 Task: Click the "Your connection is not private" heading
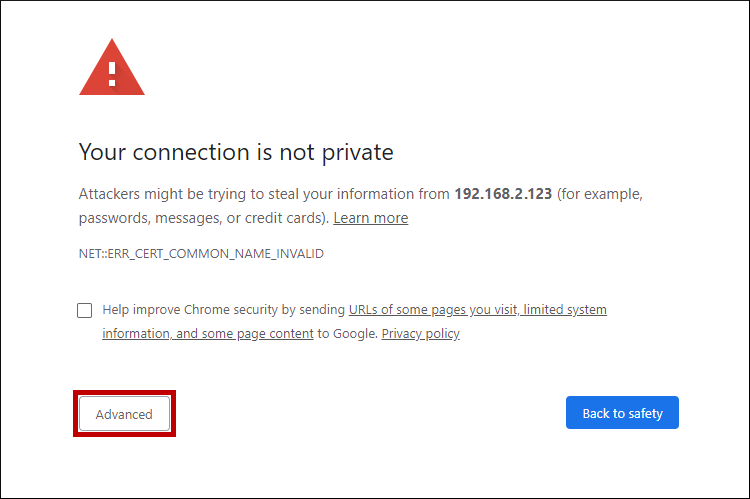point(236,152)
